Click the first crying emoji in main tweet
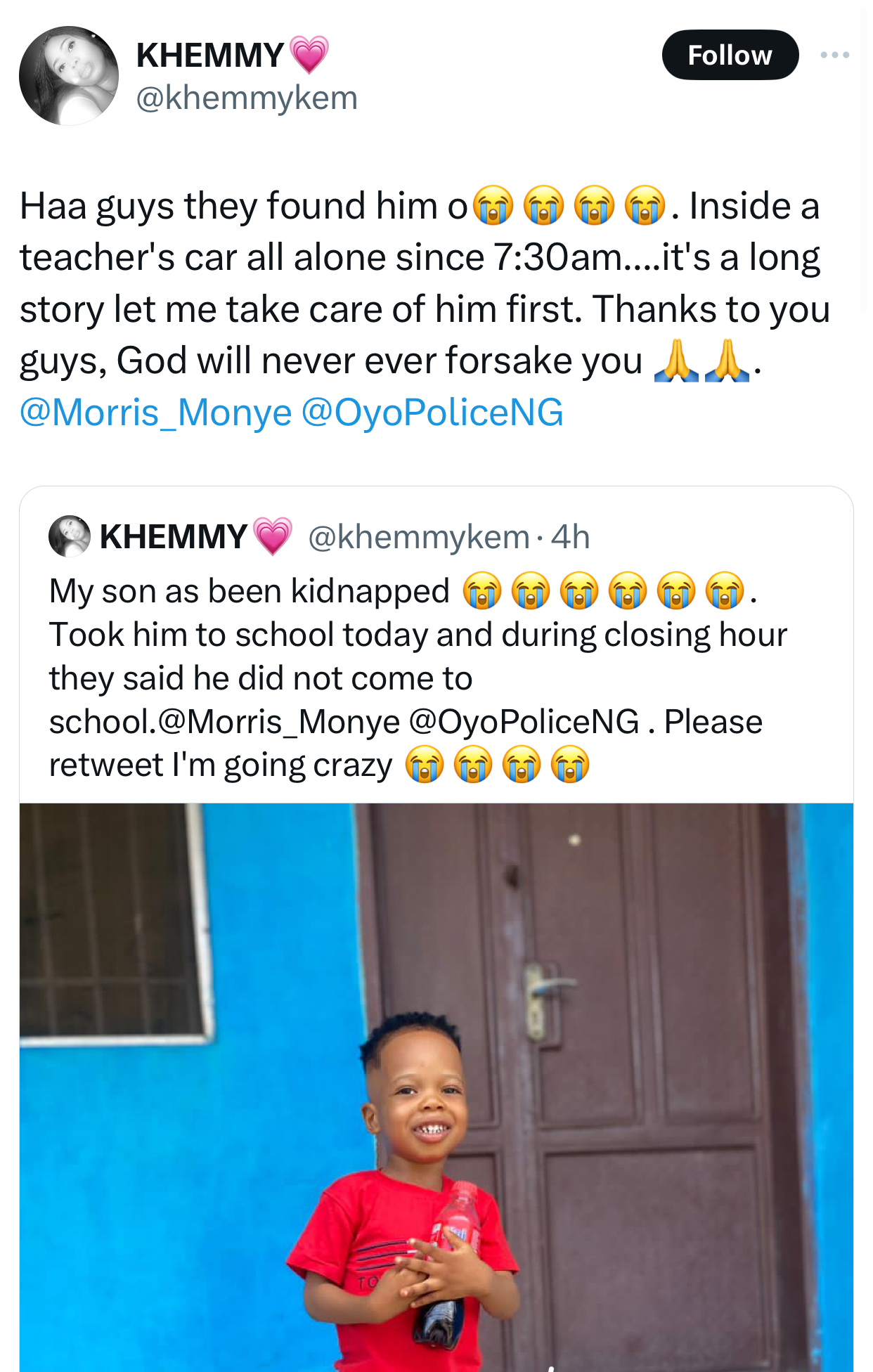 493,207
